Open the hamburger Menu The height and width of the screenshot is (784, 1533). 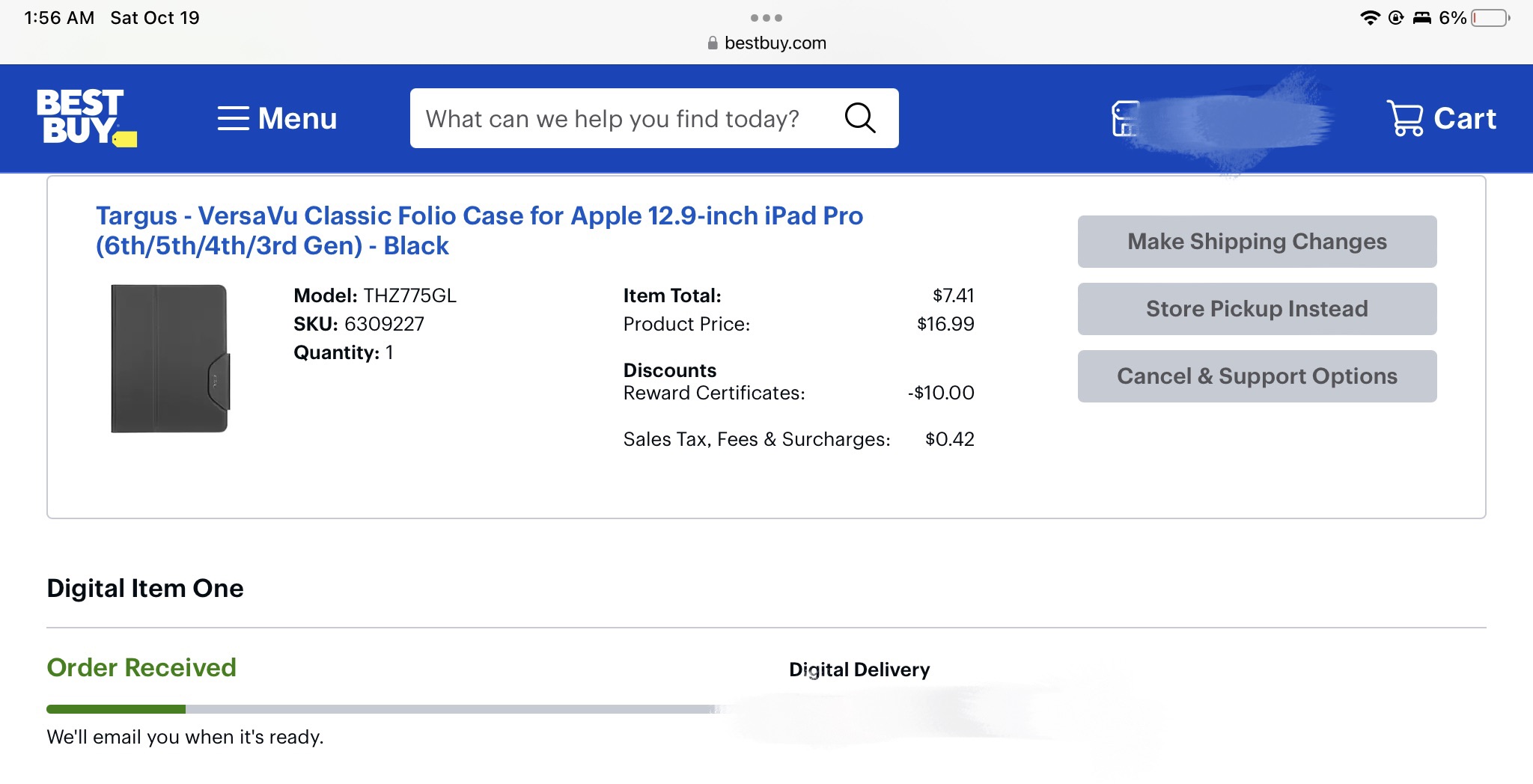tap(277, 118)
